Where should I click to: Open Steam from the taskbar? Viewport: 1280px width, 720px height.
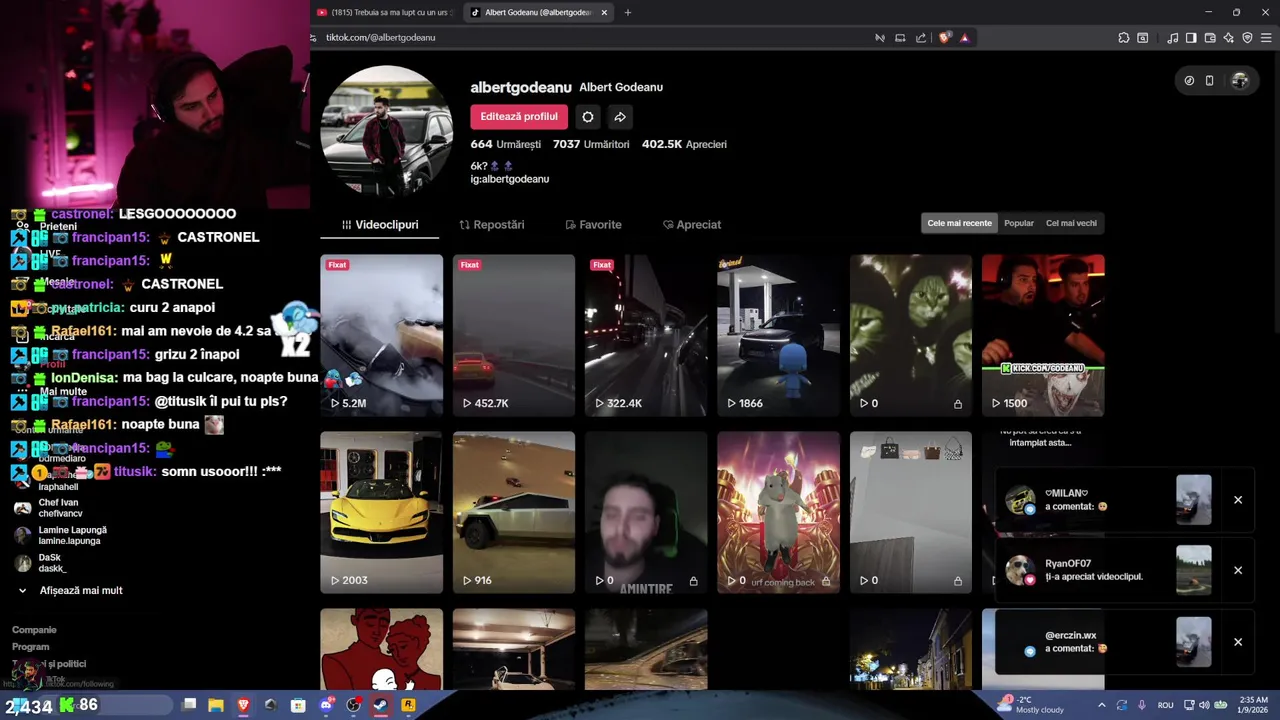coord(381,705)
